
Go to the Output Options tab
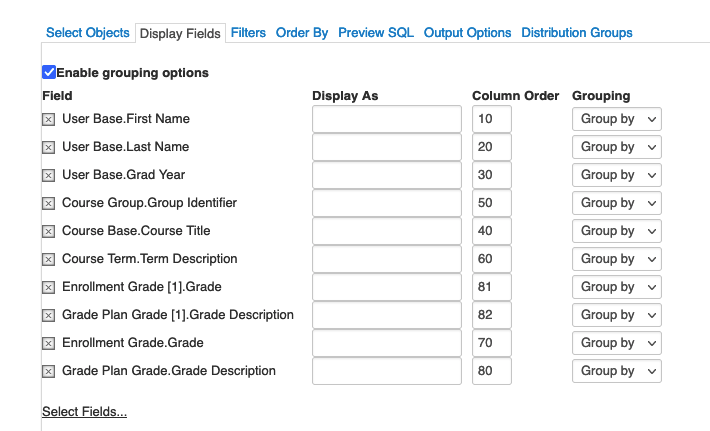pyautogui.click(x=467, y=33)
